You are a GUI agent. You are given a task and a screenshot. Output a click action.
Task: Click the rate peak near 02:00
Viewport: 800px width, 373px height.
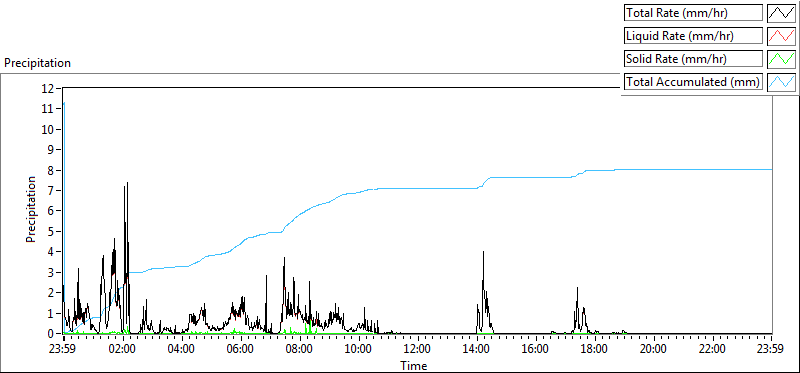coord(127,183)
